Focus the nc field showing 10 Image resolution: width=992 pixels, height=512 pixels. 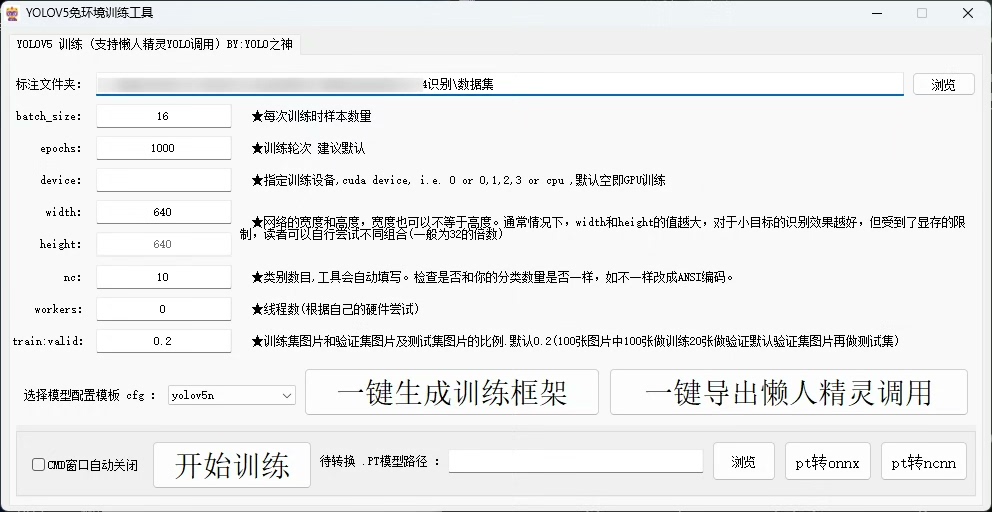(x=164, y=277)
